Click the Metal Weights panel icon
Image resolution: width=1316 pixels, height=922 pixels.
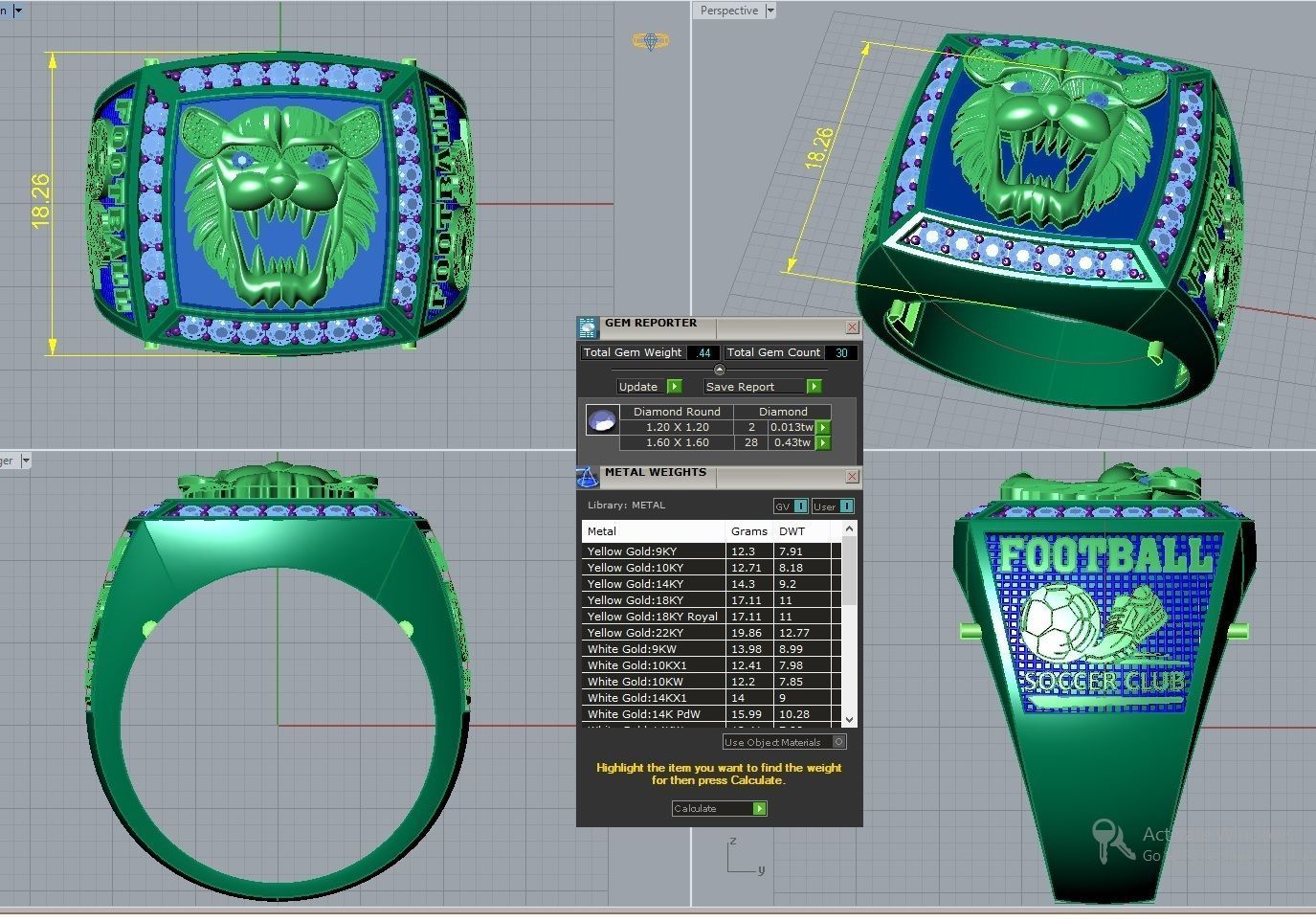[588, 476]
